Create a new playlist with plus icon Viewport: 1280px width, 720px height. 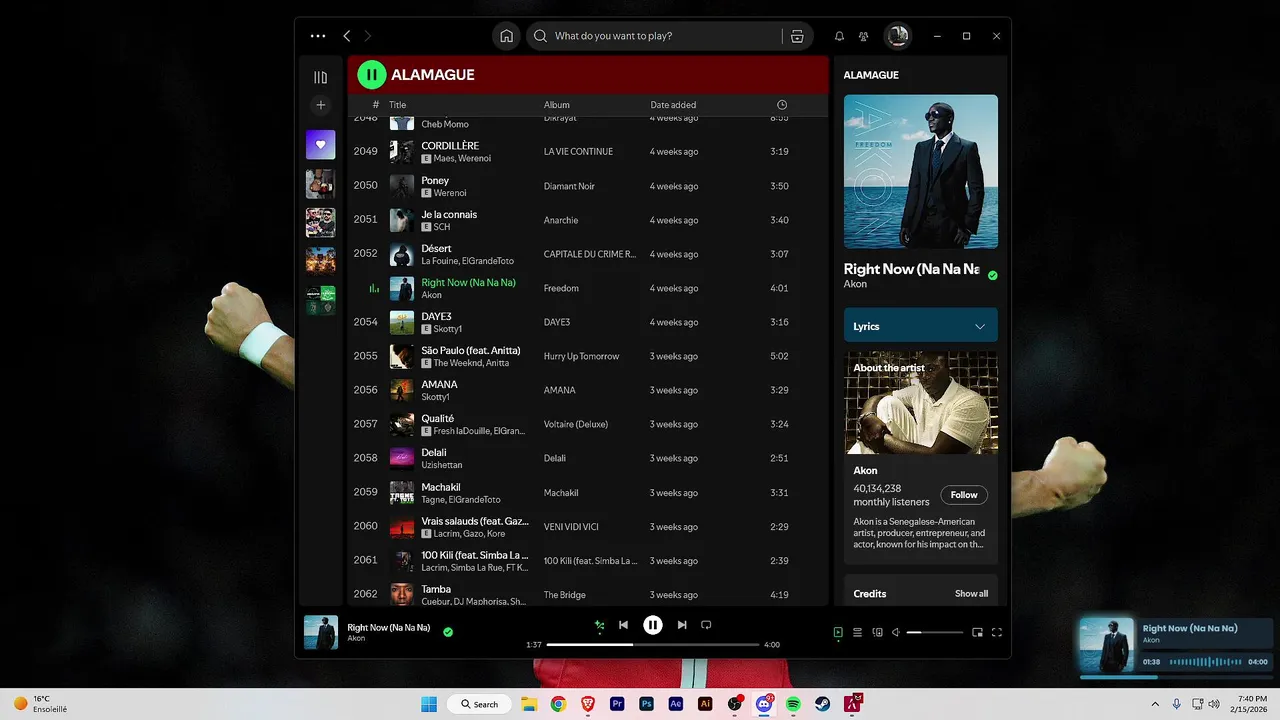(320, 105)
